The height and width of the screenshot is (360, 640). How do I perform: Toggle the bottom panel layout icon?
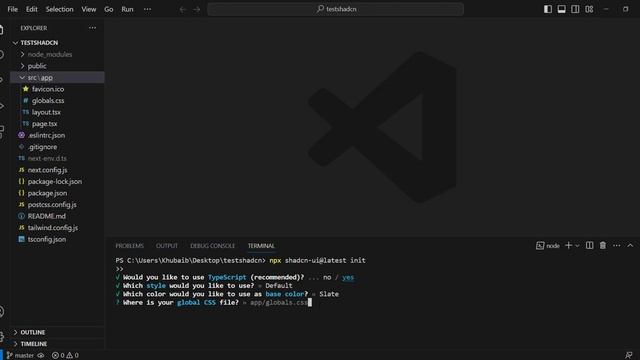562,9
